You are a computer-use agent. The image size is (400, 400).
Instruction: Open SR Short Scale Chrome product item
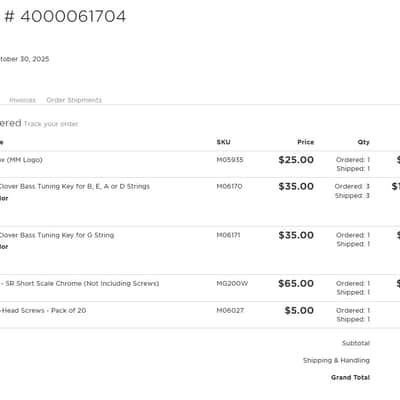[x=79, y=283]
